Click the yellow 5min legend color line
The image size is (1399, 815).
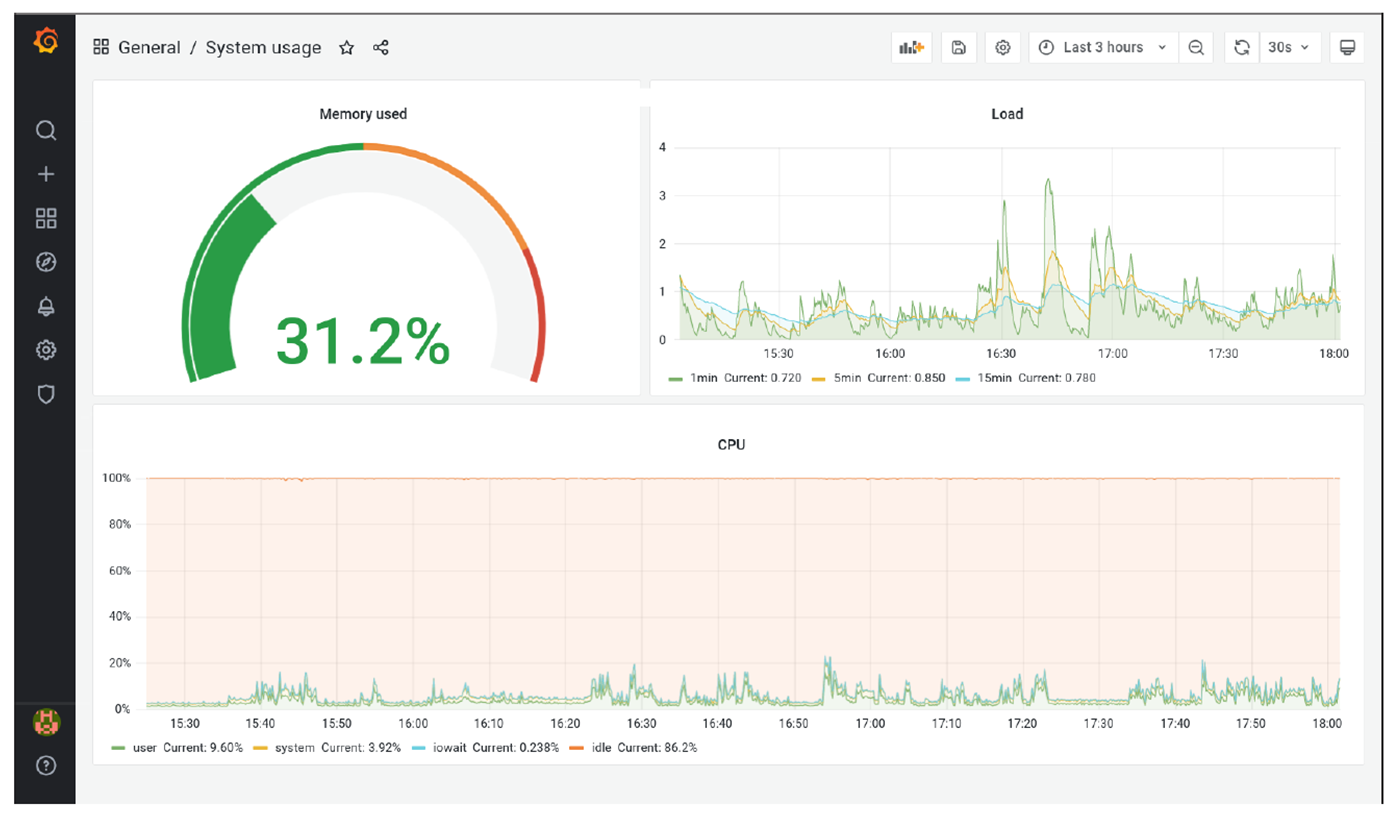click(x=819, y=379)
